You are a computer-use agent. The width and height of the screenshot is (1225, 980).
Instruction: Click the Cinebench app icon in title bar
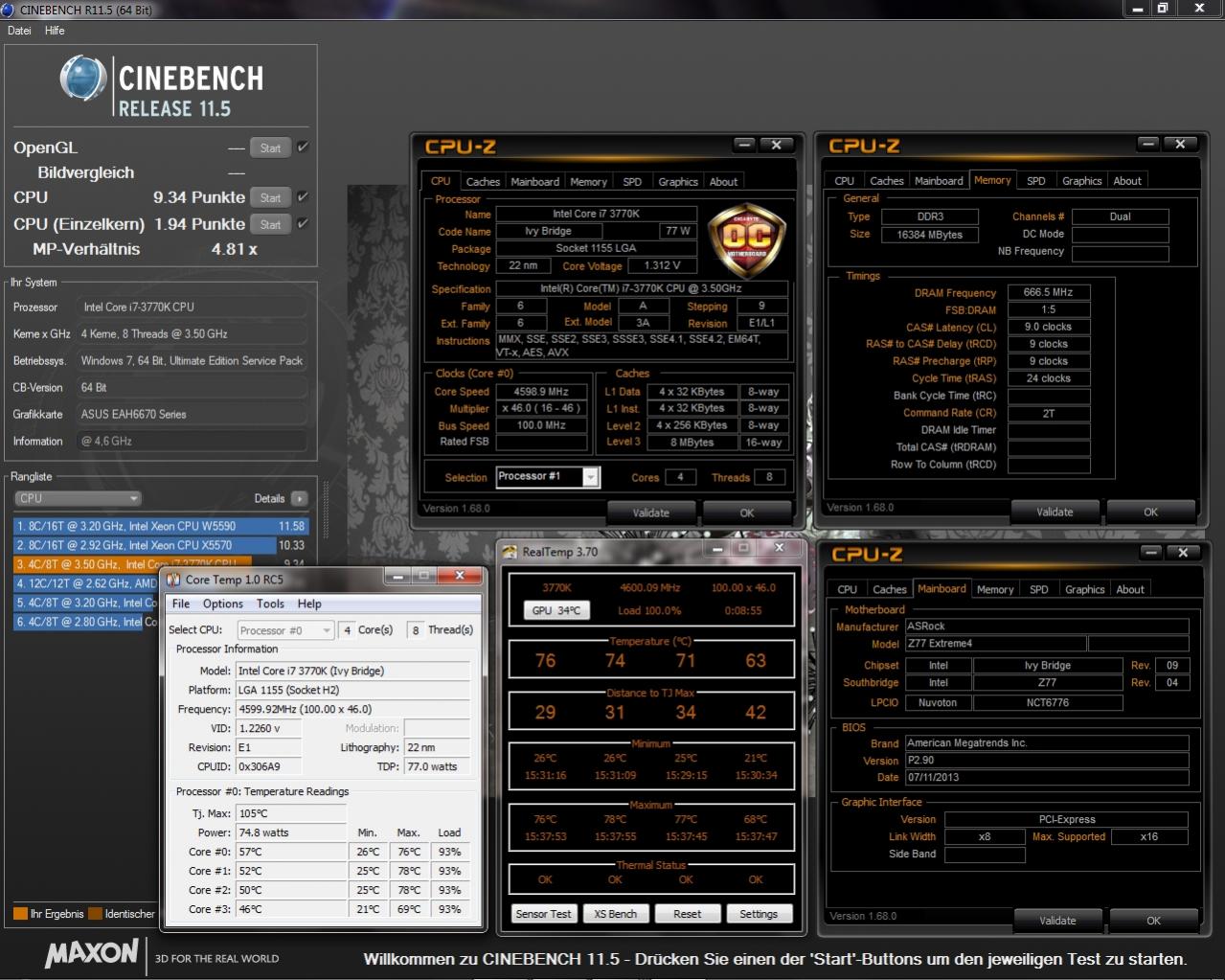pos(8,10)
